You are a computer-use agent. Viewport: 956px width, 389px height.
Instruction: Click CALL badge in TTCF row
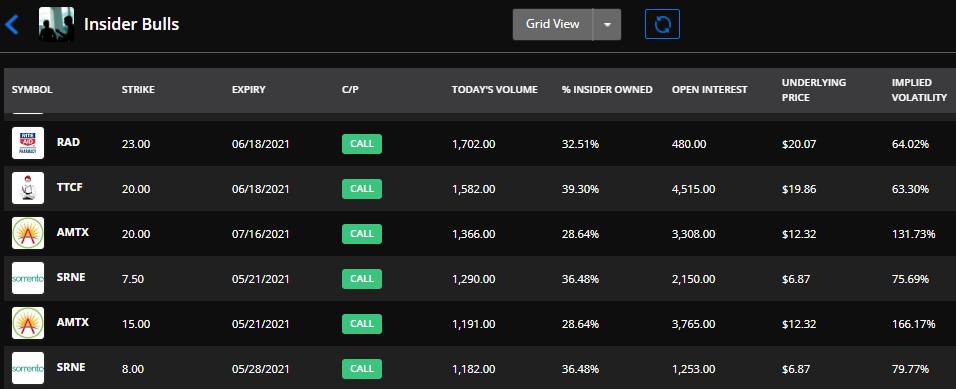pos(362,189)
